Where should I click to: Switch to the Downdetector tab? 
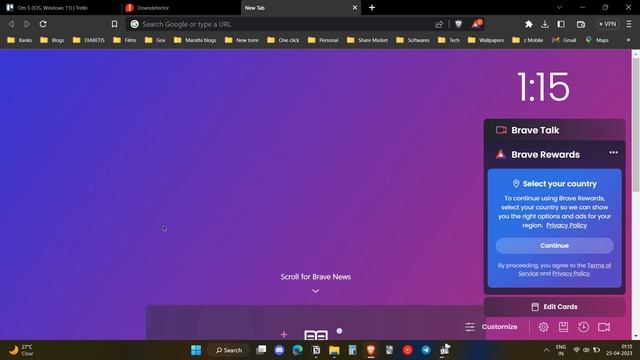(181, 8)
